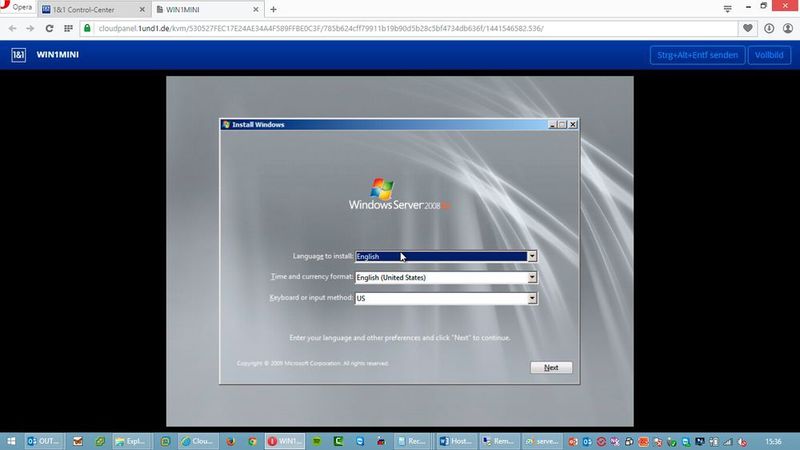Click the Opera menu button

click(17, 7)
